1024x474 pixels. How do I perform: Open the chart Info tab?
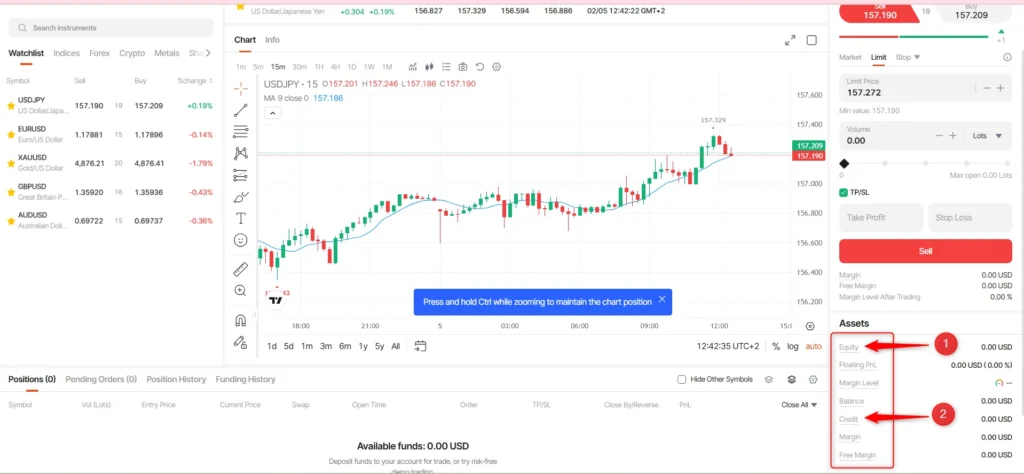tap(272, 40)
